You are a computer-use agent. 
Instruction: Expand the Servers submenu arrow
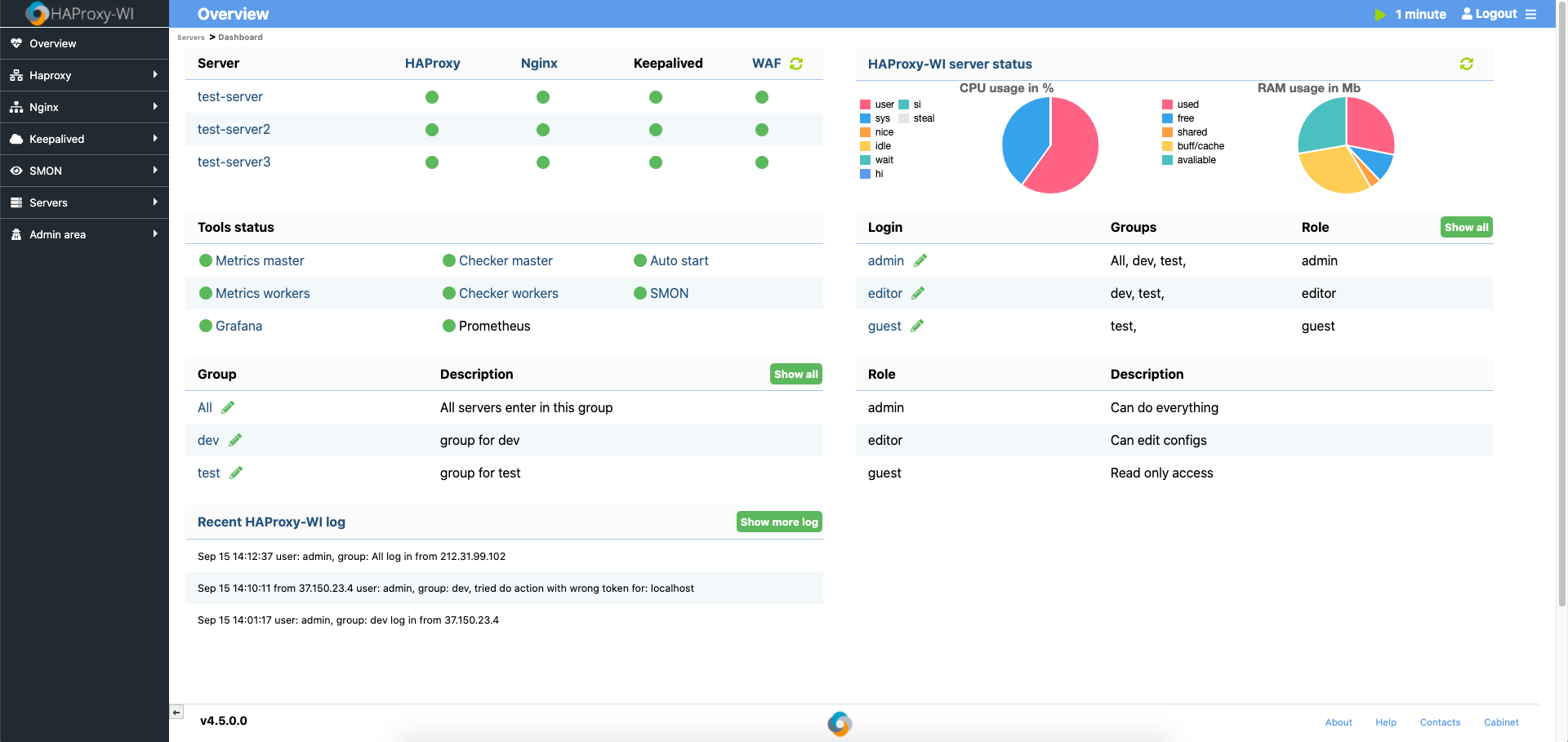(x=155, y=202)
